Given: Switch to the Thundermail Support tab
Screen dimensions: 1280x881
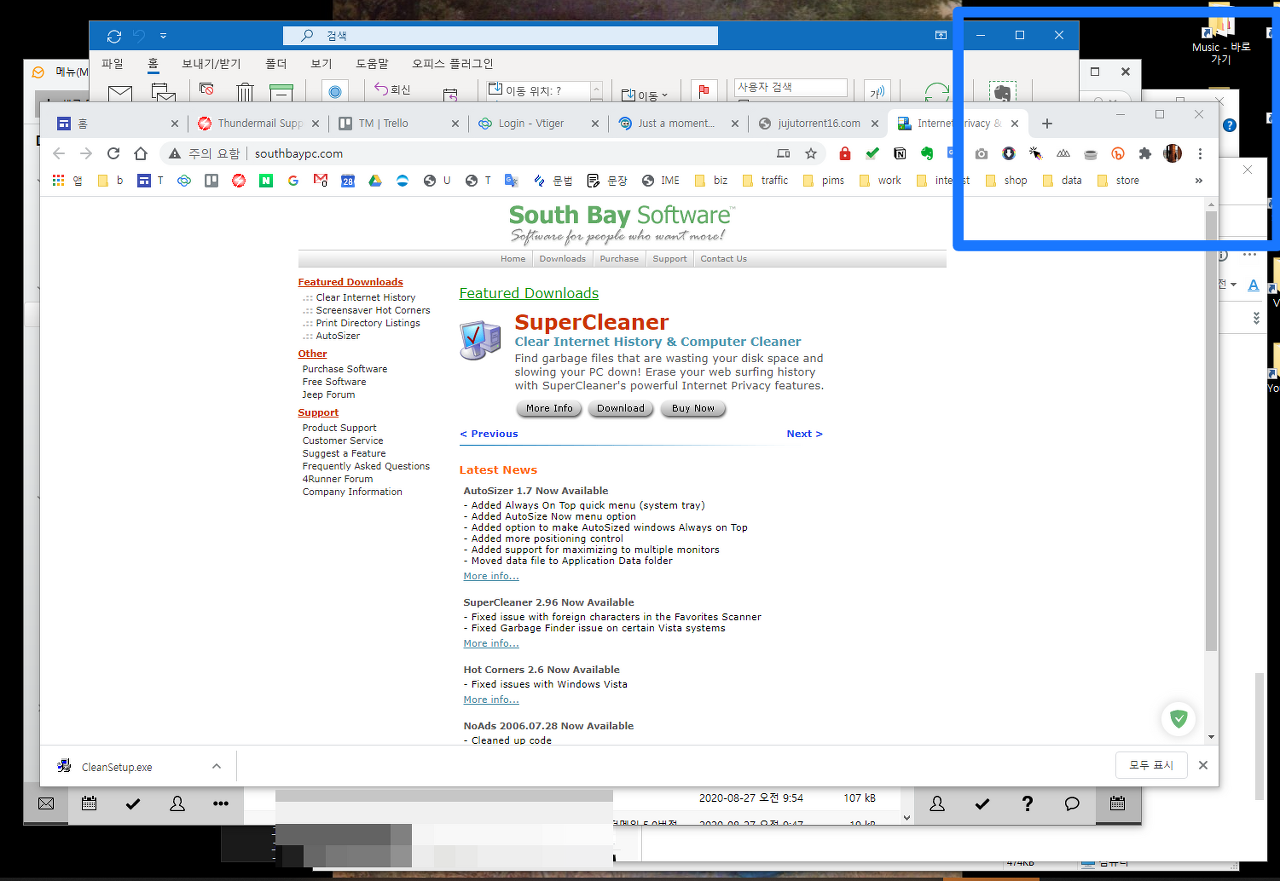Looking at the screenshot, I should (x=259, y=123).
